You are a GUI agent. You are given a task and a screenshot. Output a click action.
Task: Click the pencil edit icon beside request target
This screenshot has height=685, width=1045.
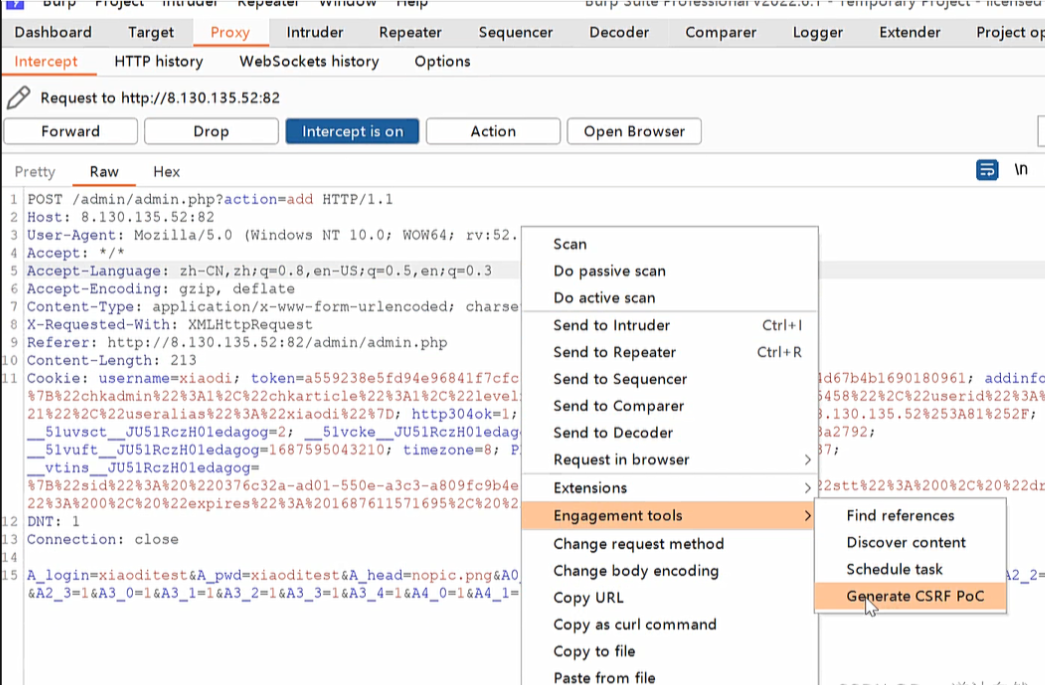pyautogui.click(x=18, y=98)
